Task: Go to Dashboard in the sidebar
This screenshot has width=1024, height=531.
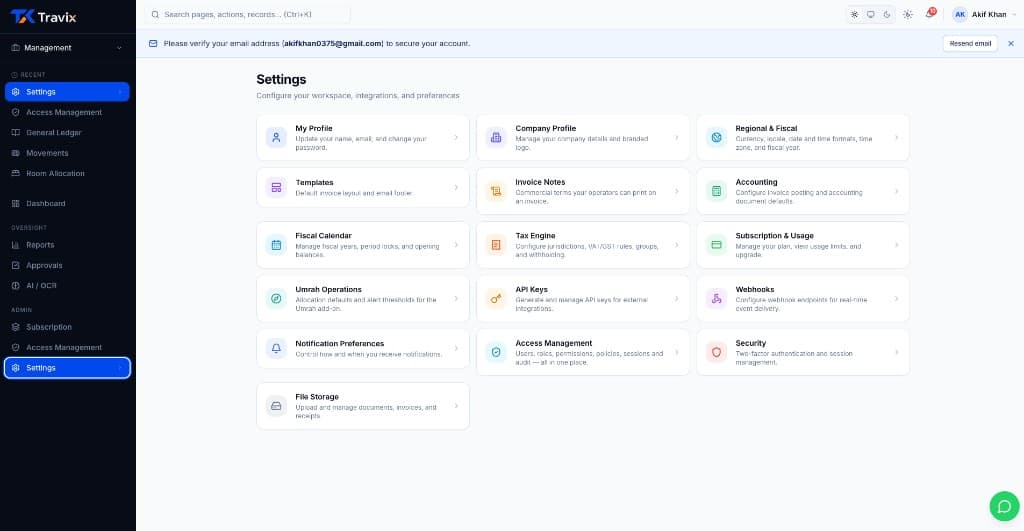Action: (x=67, y=203)
